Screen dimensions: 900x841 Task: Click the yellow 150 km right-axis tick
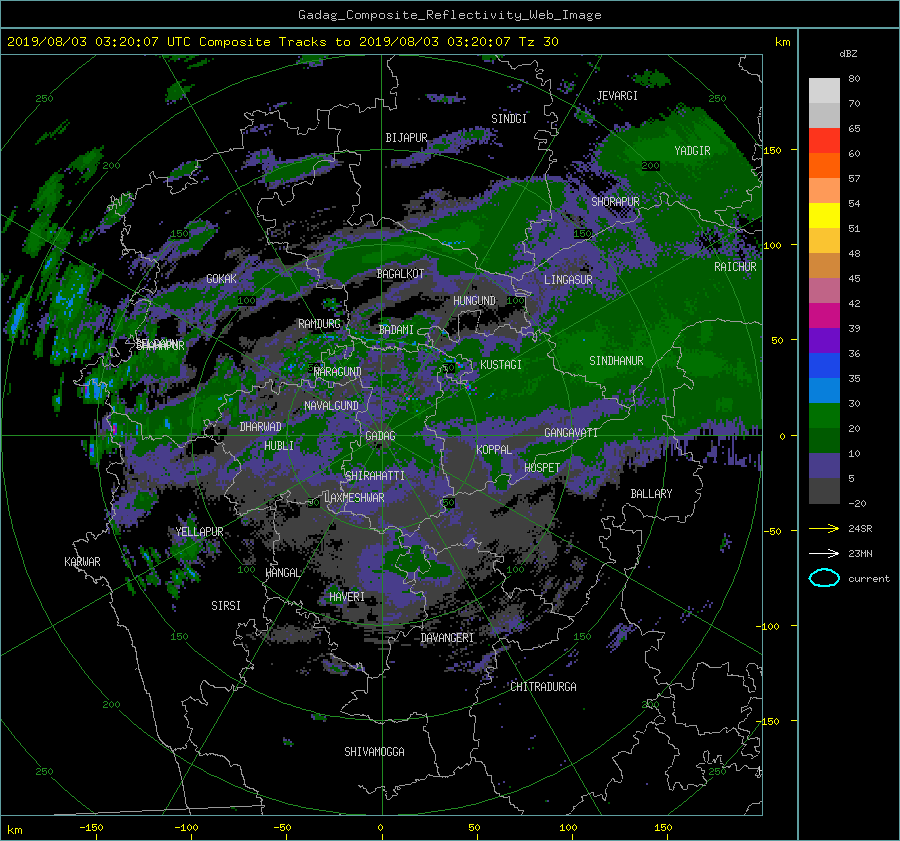click(772, 150)
